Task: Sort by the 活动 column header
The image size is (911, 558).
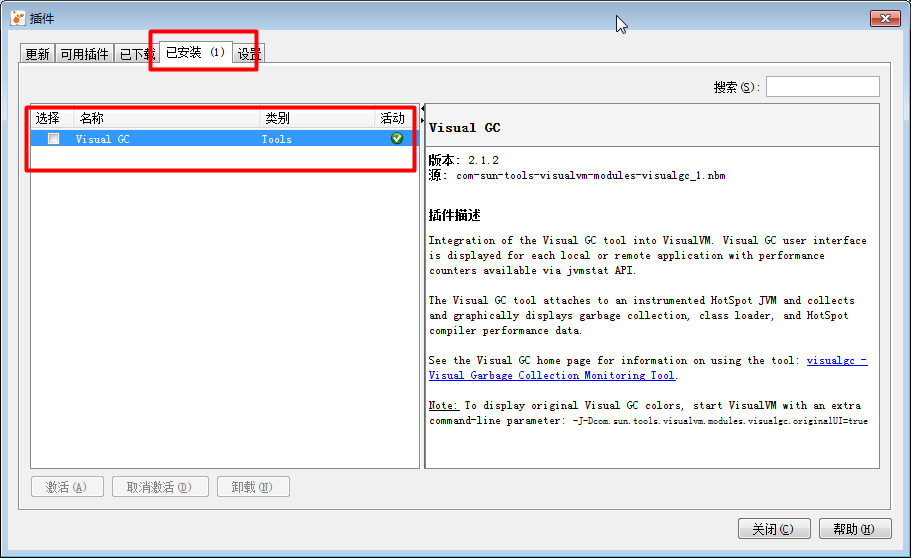Action: (393, 118)
